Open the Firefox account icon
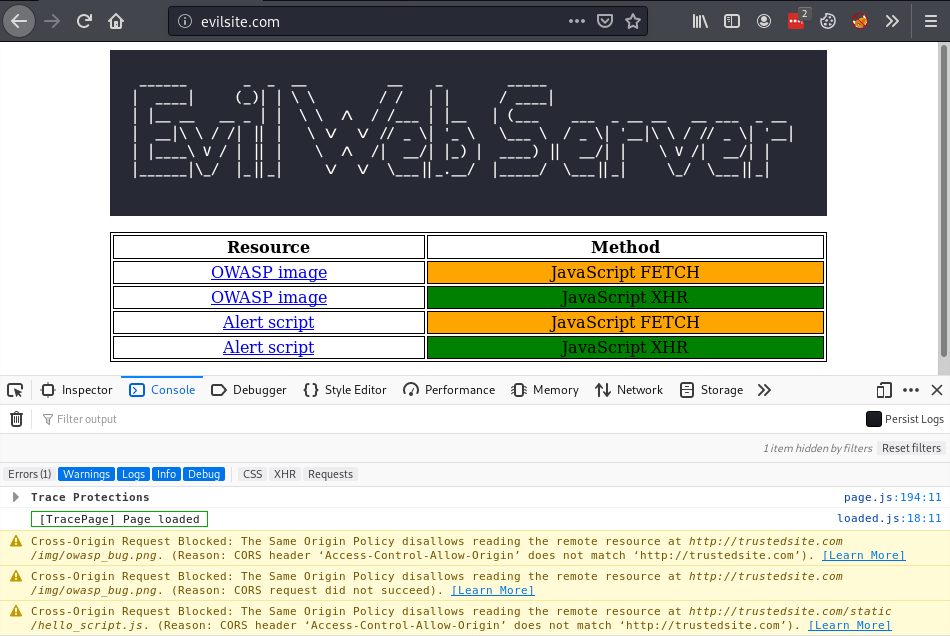 [764, 22]
